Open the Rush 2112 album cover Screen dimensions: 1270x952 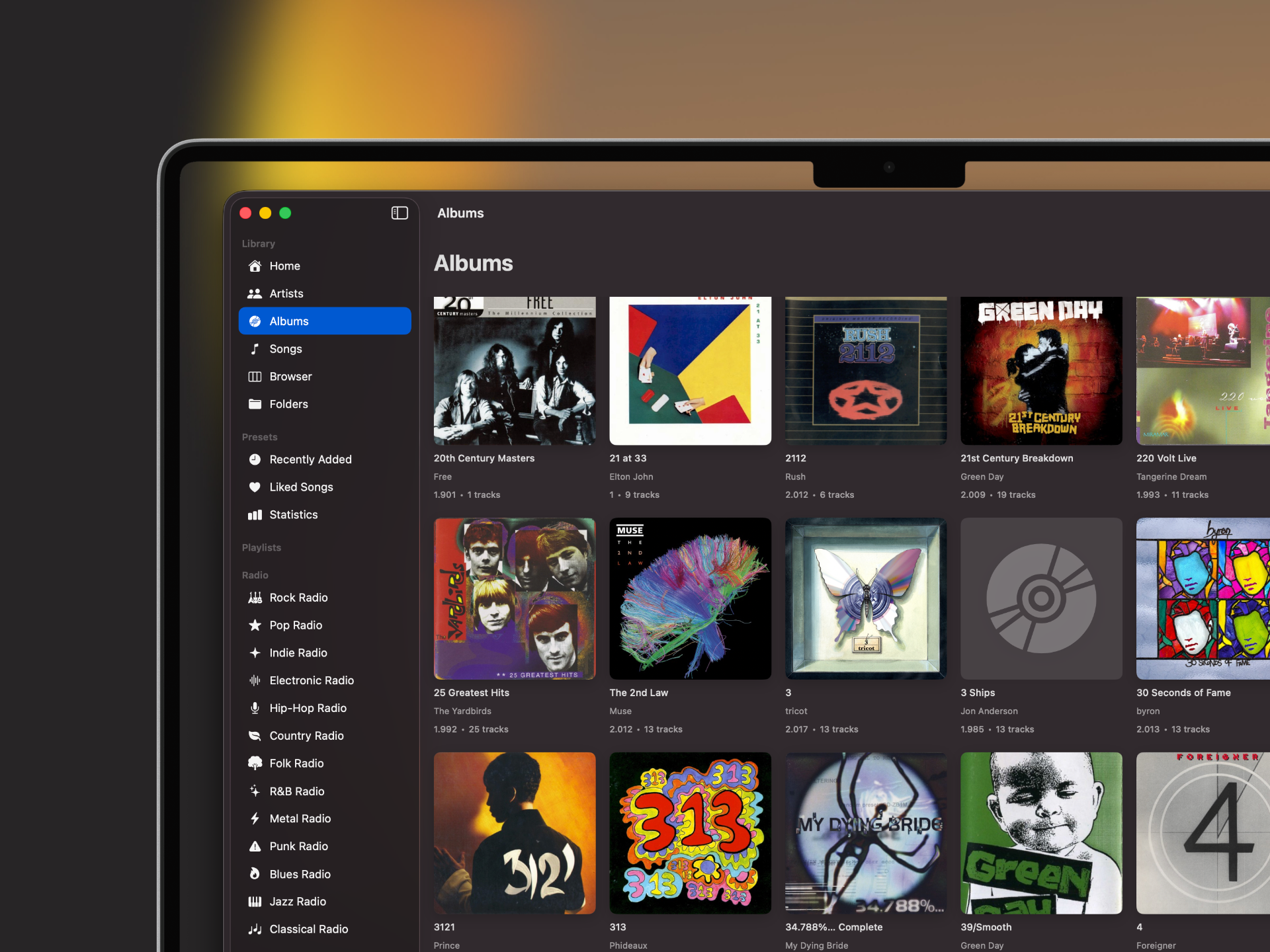click(x=866, y=371)
